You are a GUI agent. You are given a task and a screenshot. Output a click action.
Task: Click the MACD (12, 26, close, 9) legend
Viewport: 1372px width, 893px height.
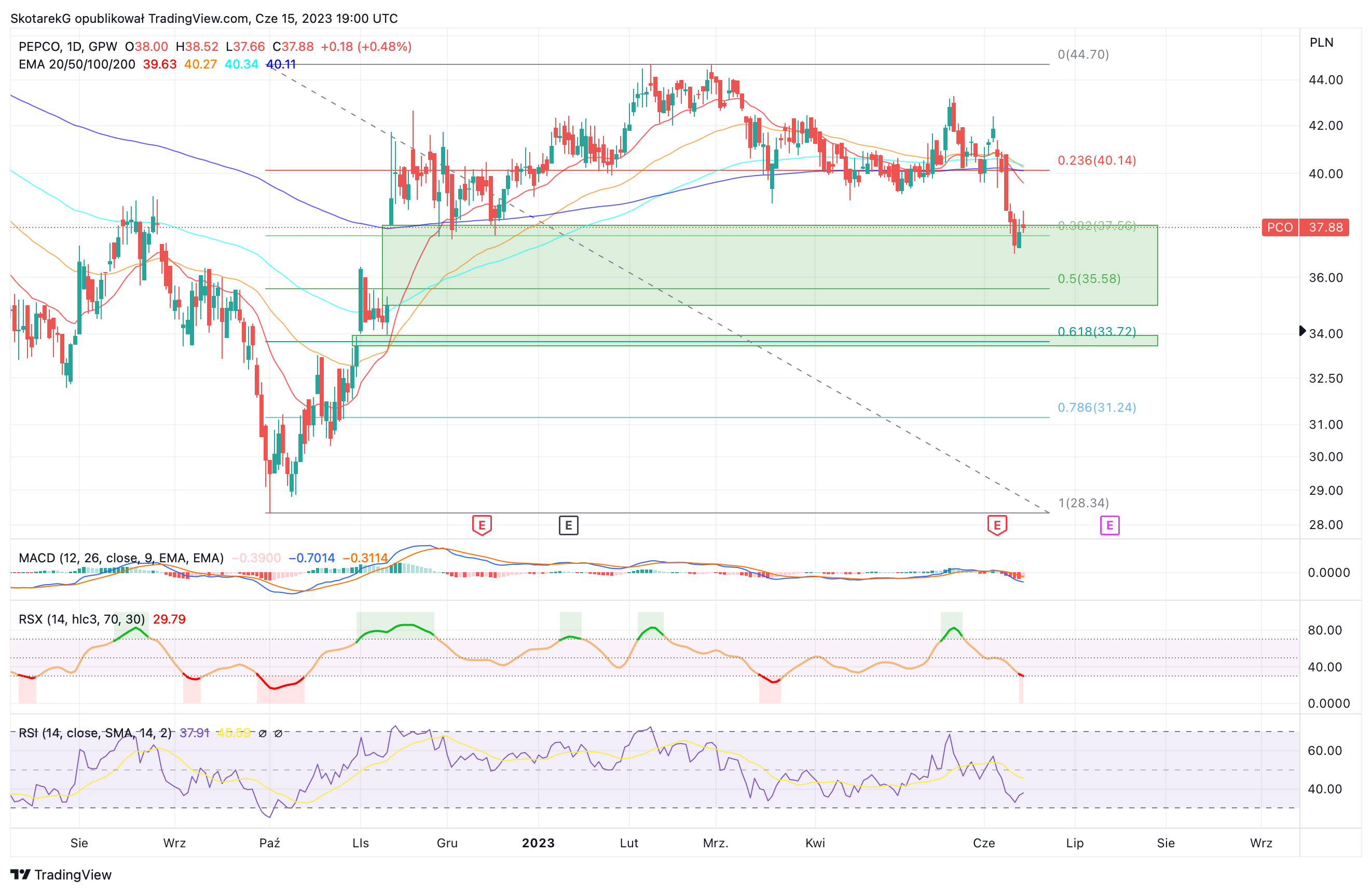tap(121, 558)
